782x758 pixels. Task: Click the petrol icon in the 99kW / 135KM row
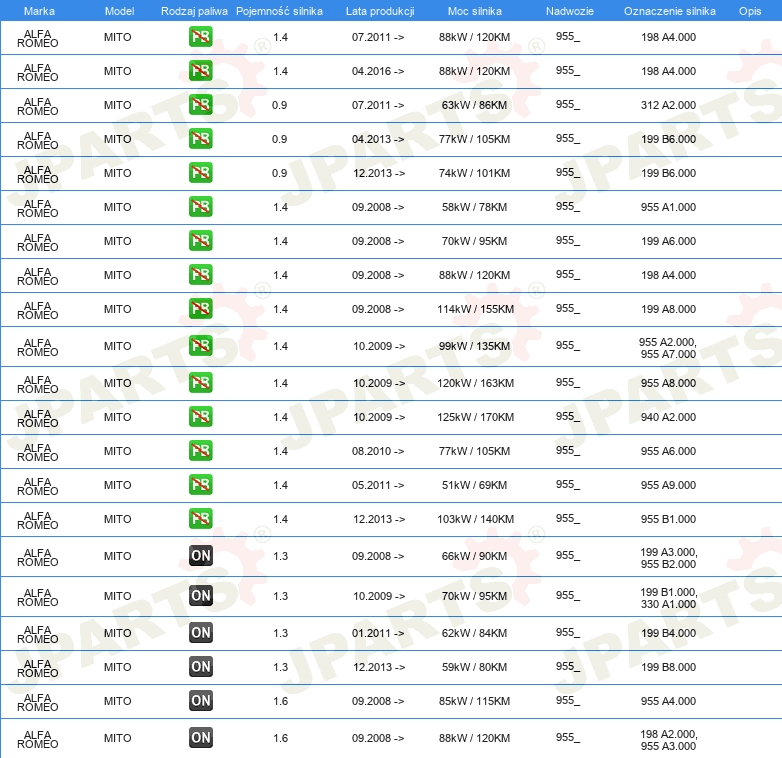pos(200,346)
